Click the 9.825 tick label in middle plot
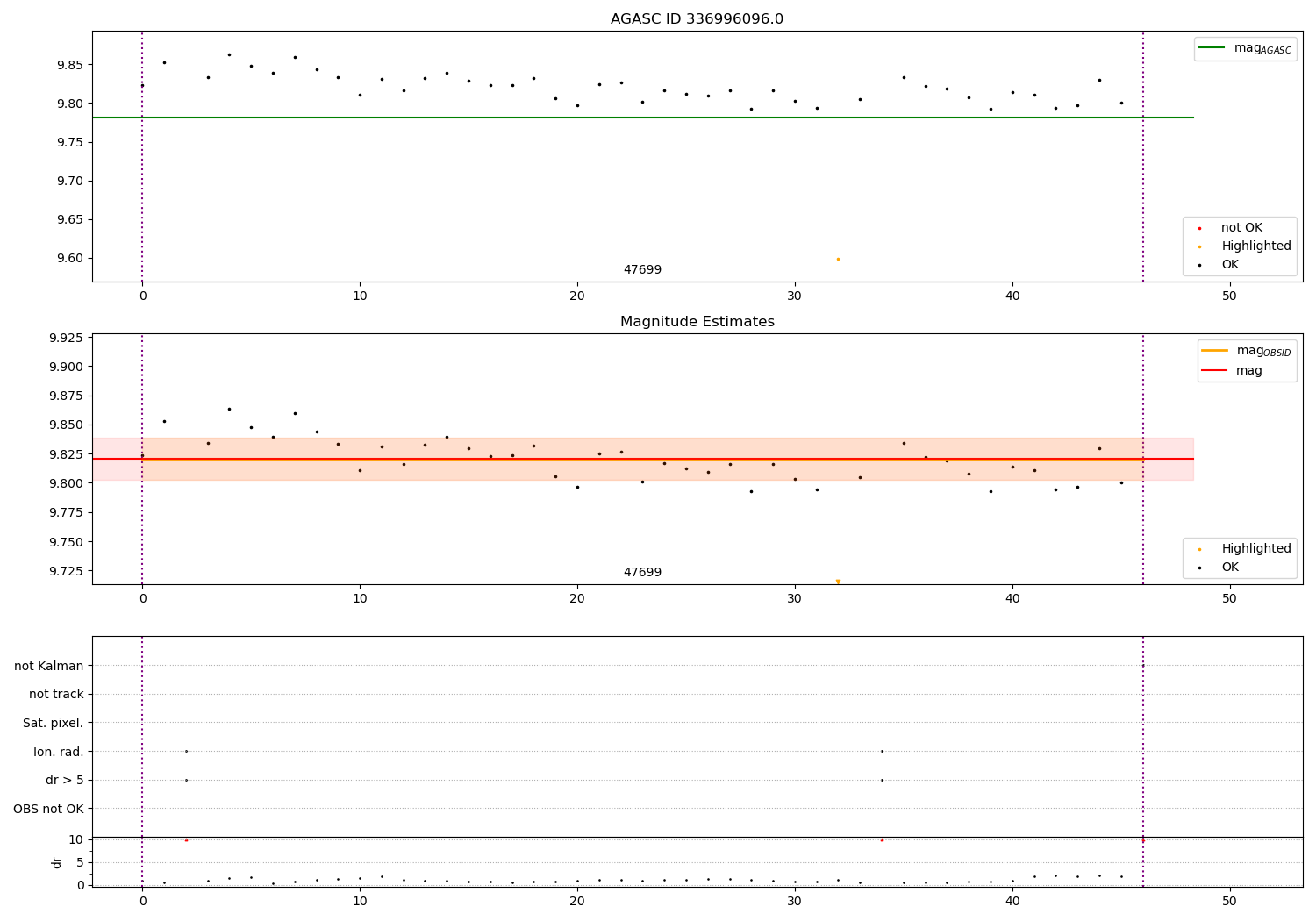 [68, 454]
